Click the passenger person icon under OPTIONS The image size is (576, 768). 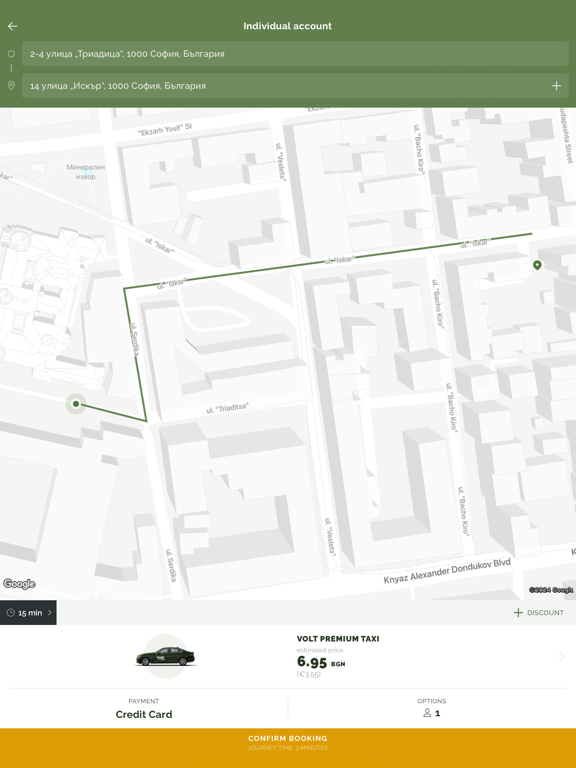[x=427, y=713]
